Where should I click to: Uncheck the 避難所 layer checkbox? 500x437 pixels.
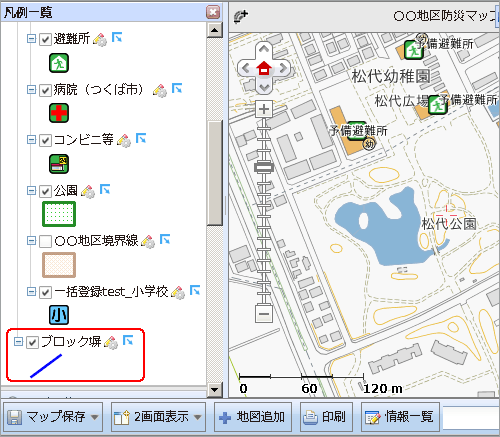pos(45,39)
